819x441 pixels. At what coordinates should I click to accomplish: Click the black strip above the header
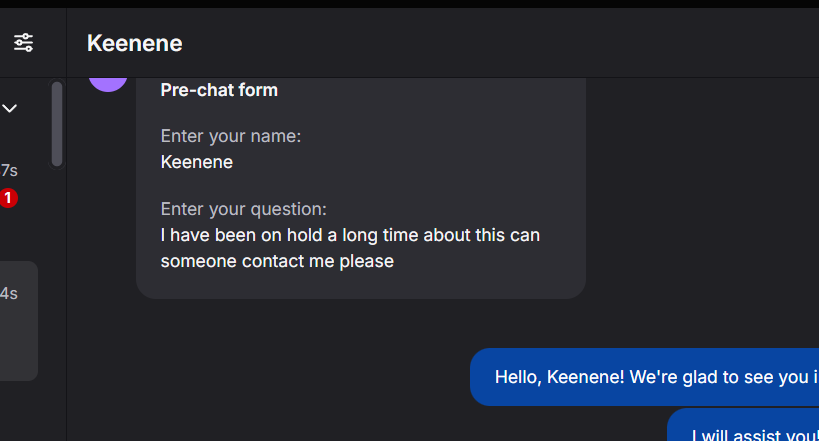[x=410, y=4]
